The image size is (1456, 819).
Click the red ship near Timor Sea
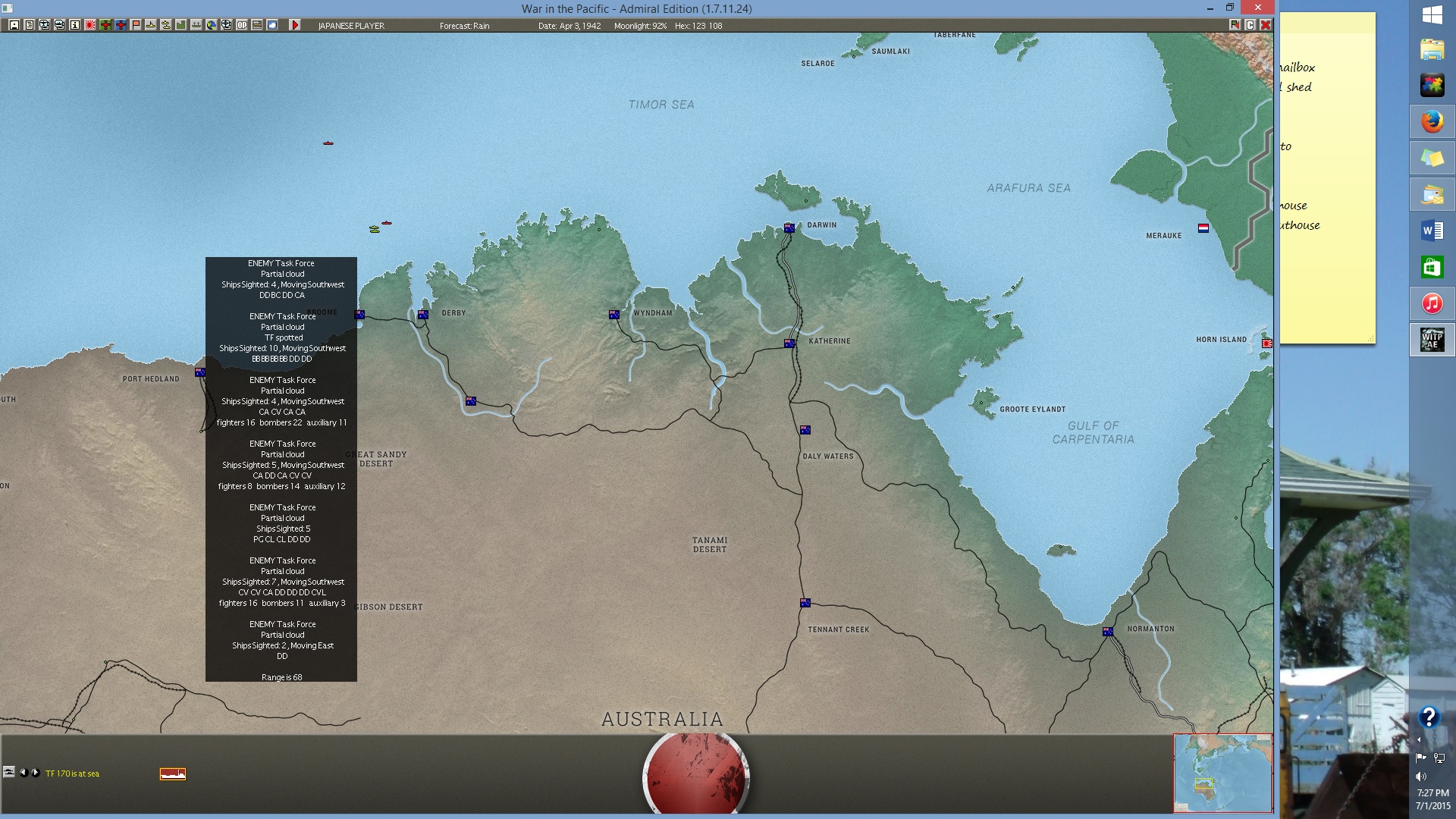pos(328,143)
